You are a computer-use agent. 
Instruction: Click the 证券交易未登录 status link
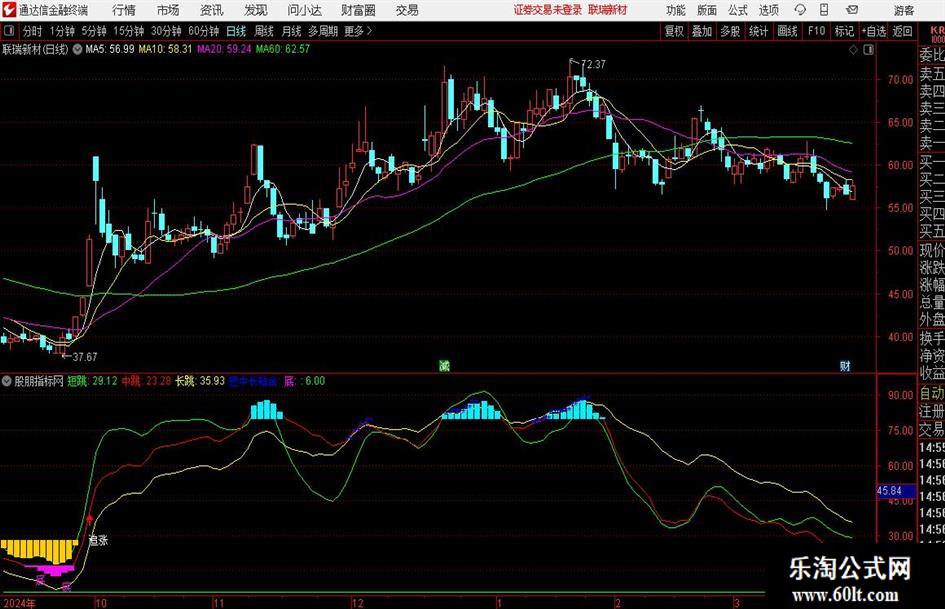548,10
